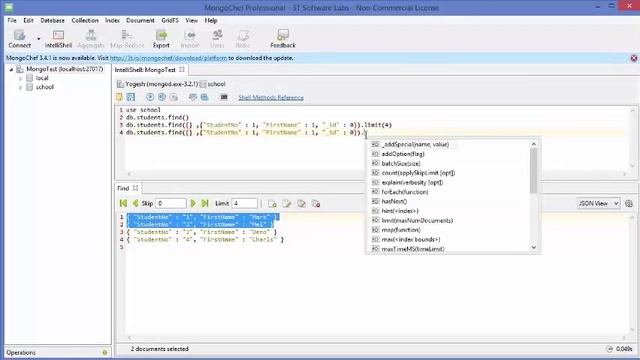
Task: Launch the IntelliShell tool
Action: point(58,39)
